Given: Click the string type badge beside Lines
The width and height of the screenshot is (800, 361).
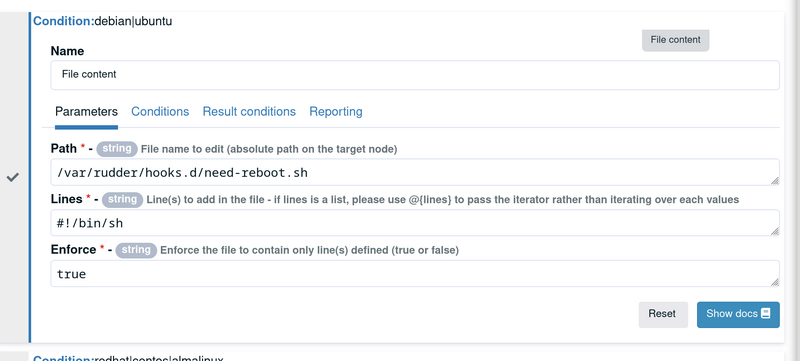Looking at the screenshot, I should (122, 199).
